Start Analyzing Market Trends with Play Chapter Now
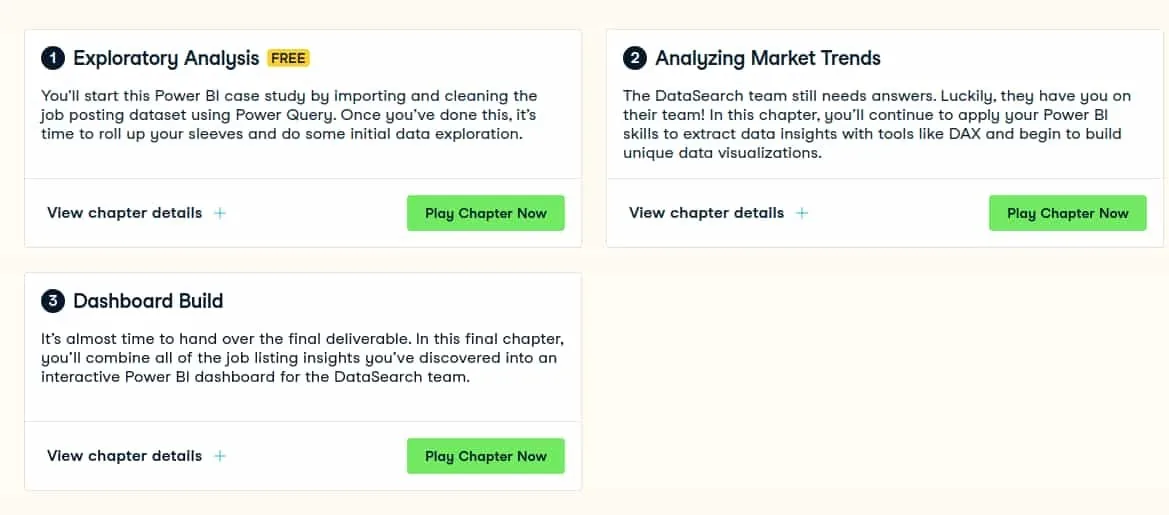Image resolution: width=1169 pixels, height=515 pixels. tap(1068, 213)
